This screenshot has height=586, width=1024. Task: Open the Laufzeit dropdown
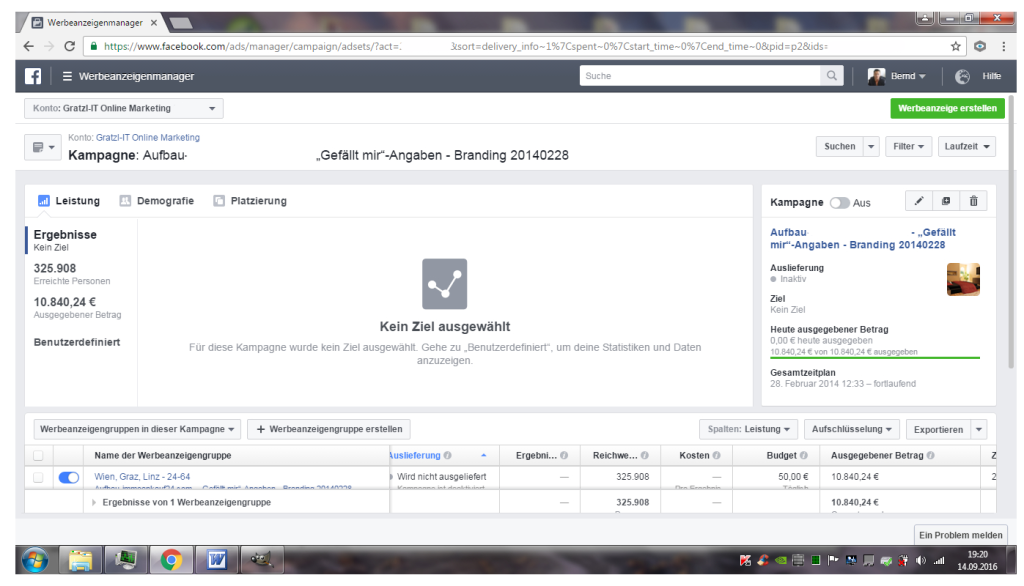(x=969, y=146)
